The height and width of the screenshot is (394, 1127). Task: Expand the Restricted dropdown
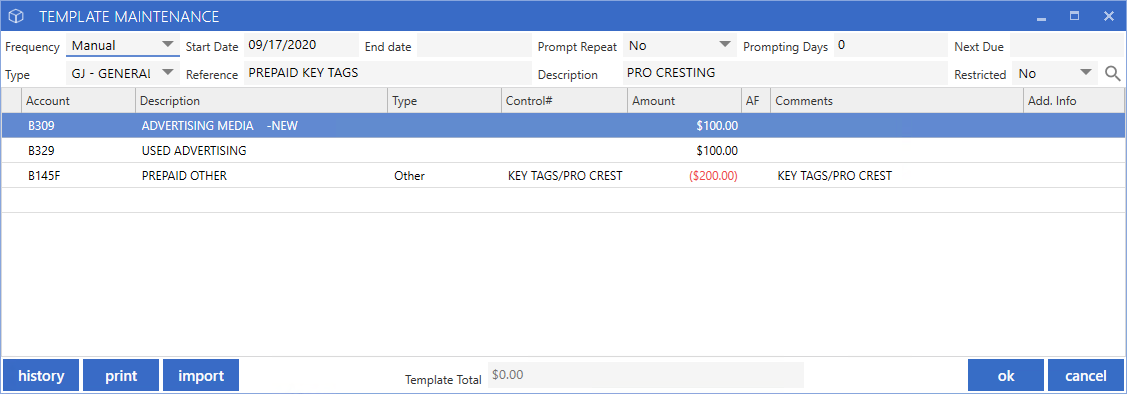[1055, 73]
